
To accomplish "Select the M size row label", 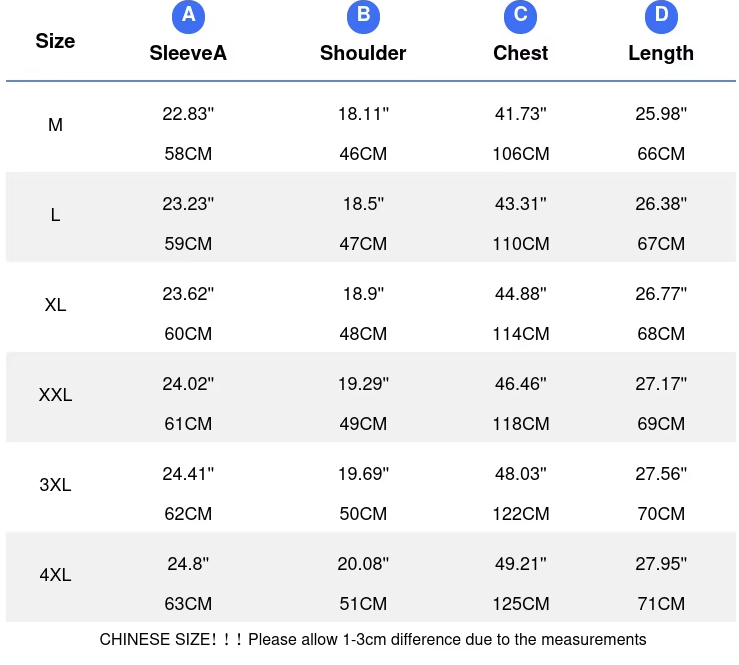I will pyautogui.click(x=55, y=125).
